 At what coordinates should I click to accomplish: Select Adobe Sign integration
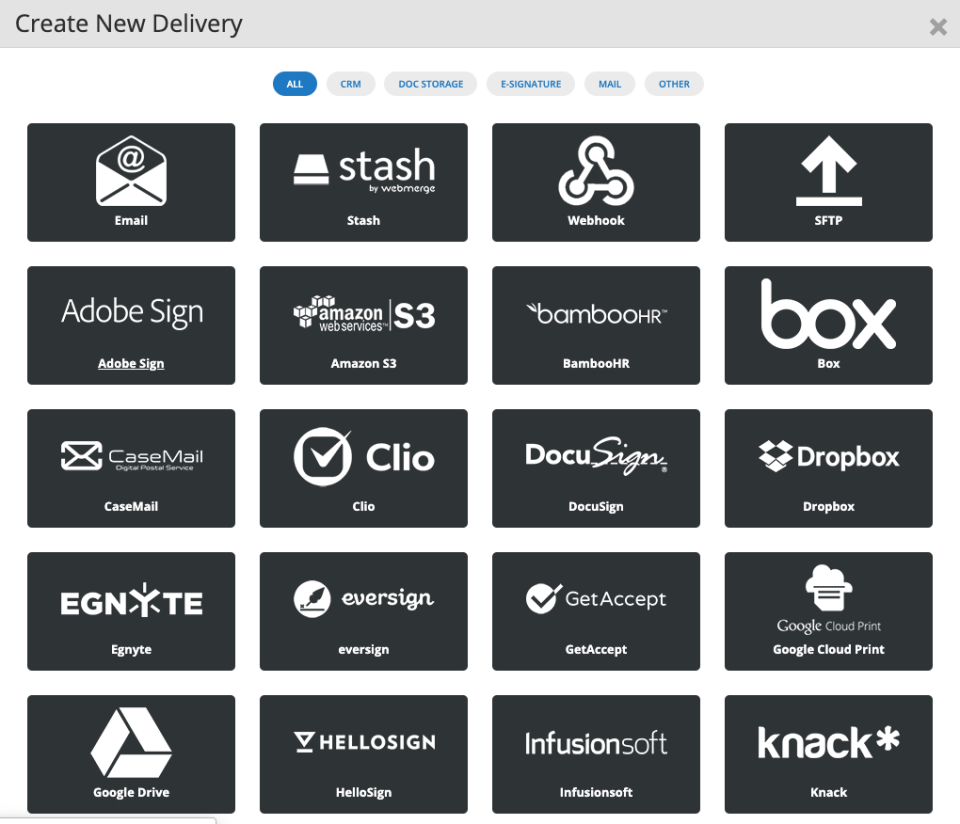tap(131, 325)
